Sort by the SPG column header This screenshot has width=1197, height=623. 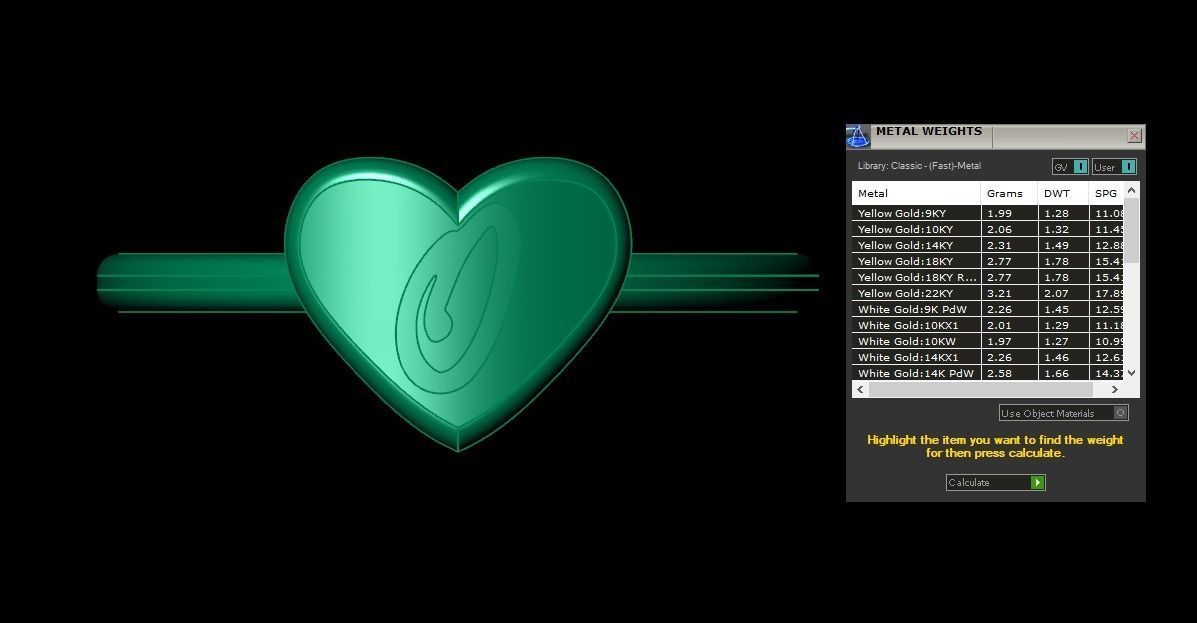(x=1107, y=193)
